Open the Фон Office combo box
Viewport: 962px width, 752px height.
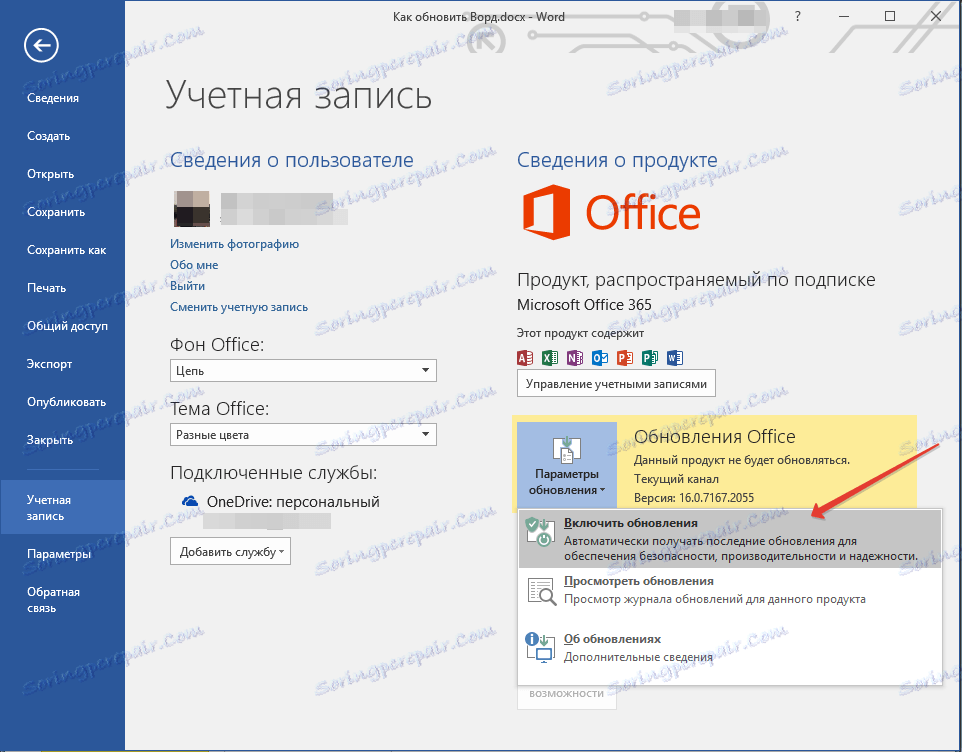(x=303, y=370)
